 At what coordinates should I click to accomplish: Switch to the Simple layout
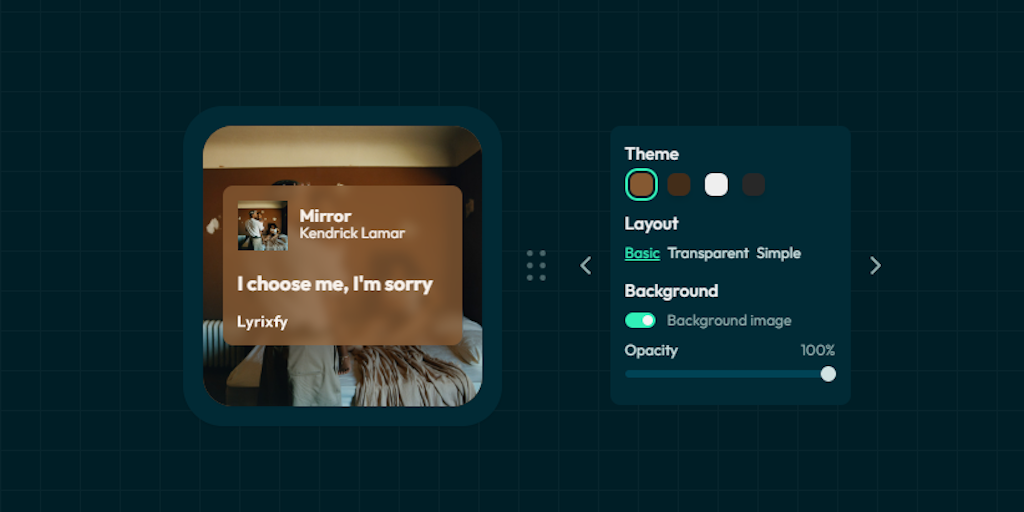(x=778, y=253)
